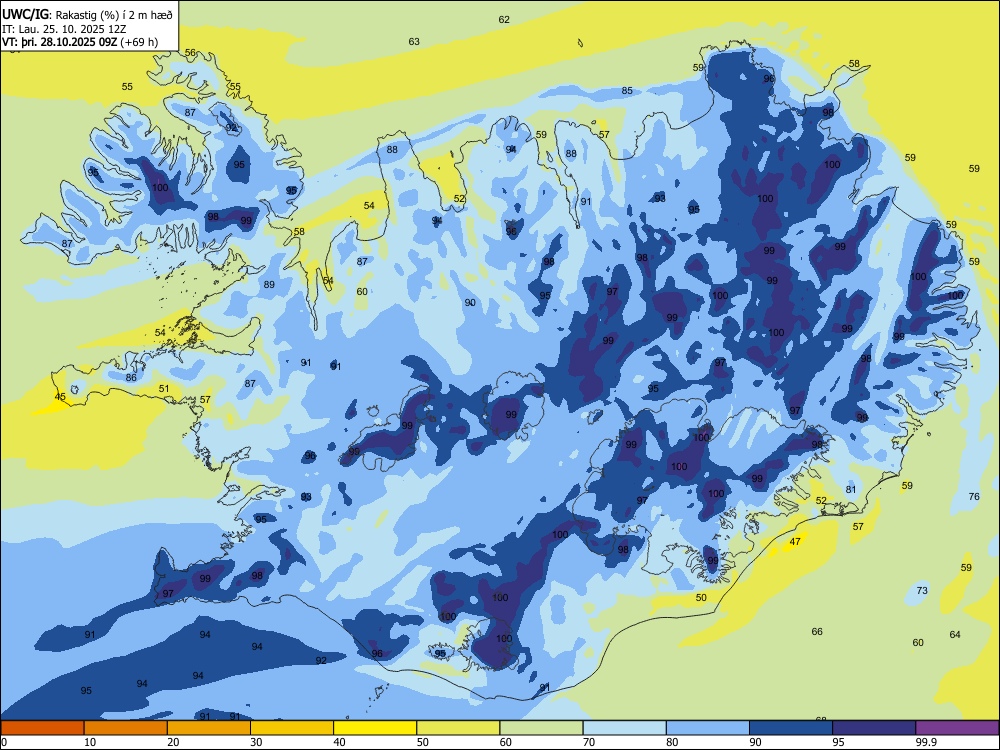Click the 'IT: Lau. 25. 10. 2025 12Z' line
Image resolution: width=1000 pixels, height=750 pixels.
click(x=64, y=29)
